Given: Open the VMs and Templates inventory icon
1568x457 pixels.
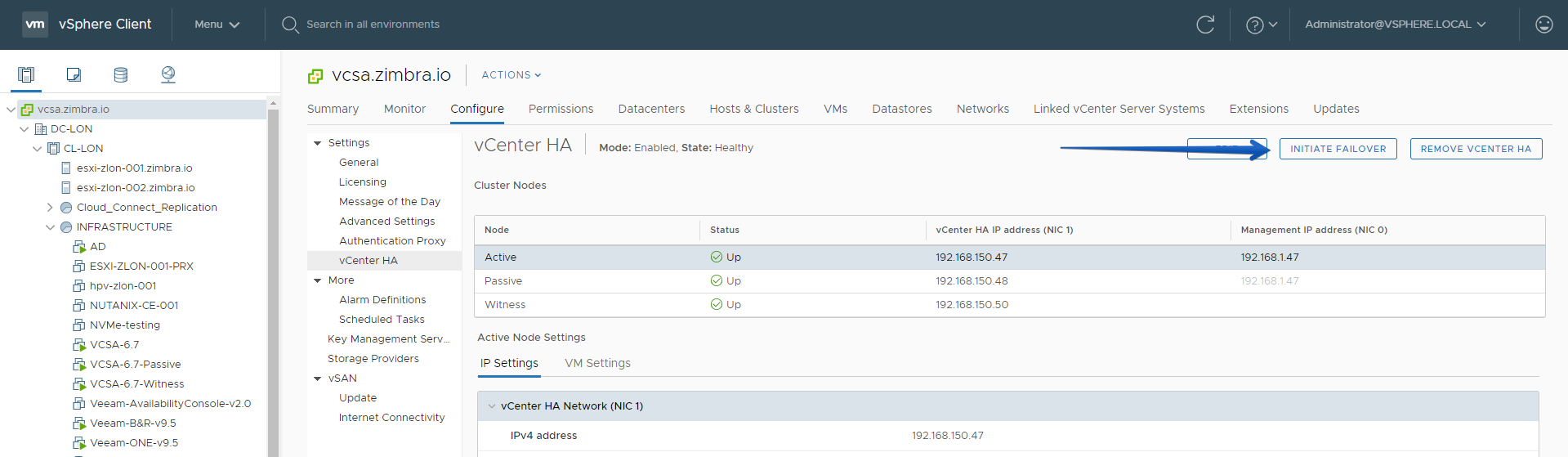Looking at the screenshot, I should coord(74,74).
